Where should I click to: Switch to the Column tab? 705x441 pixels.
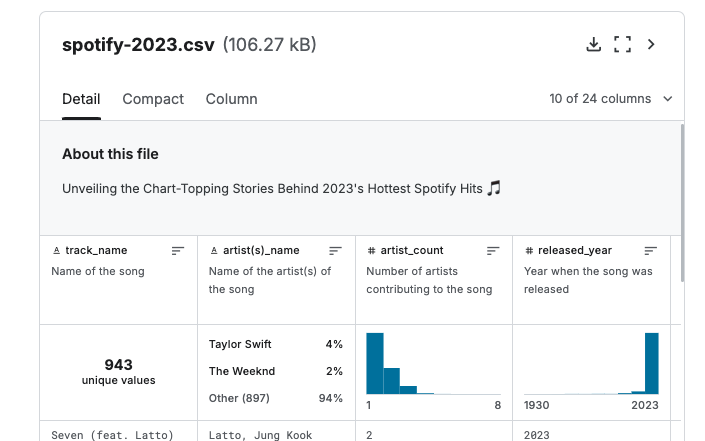[x=232, y=99]
